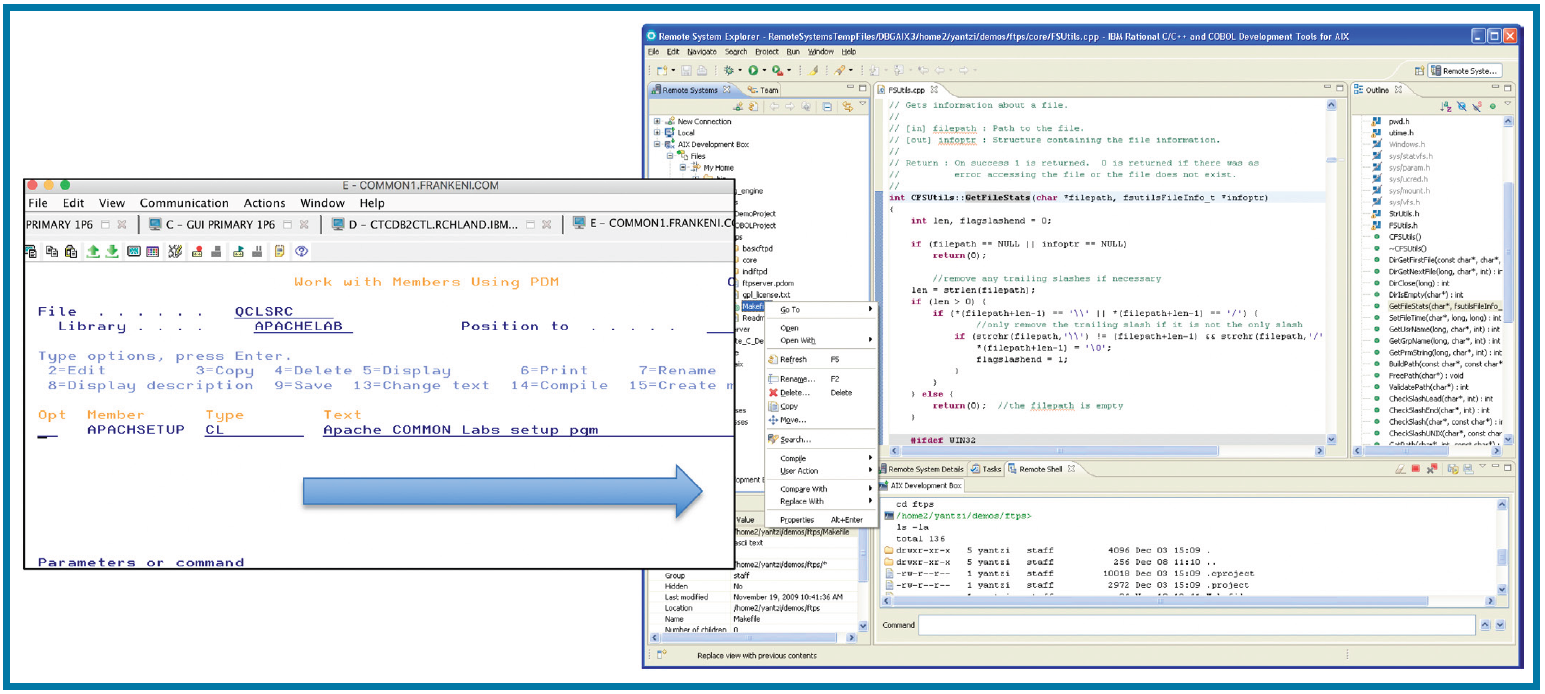The width and height of the screenshot is (1545, 694).
Task: Click the red stop icon in Remote Shell
Action: click(x=1415, y=469)
